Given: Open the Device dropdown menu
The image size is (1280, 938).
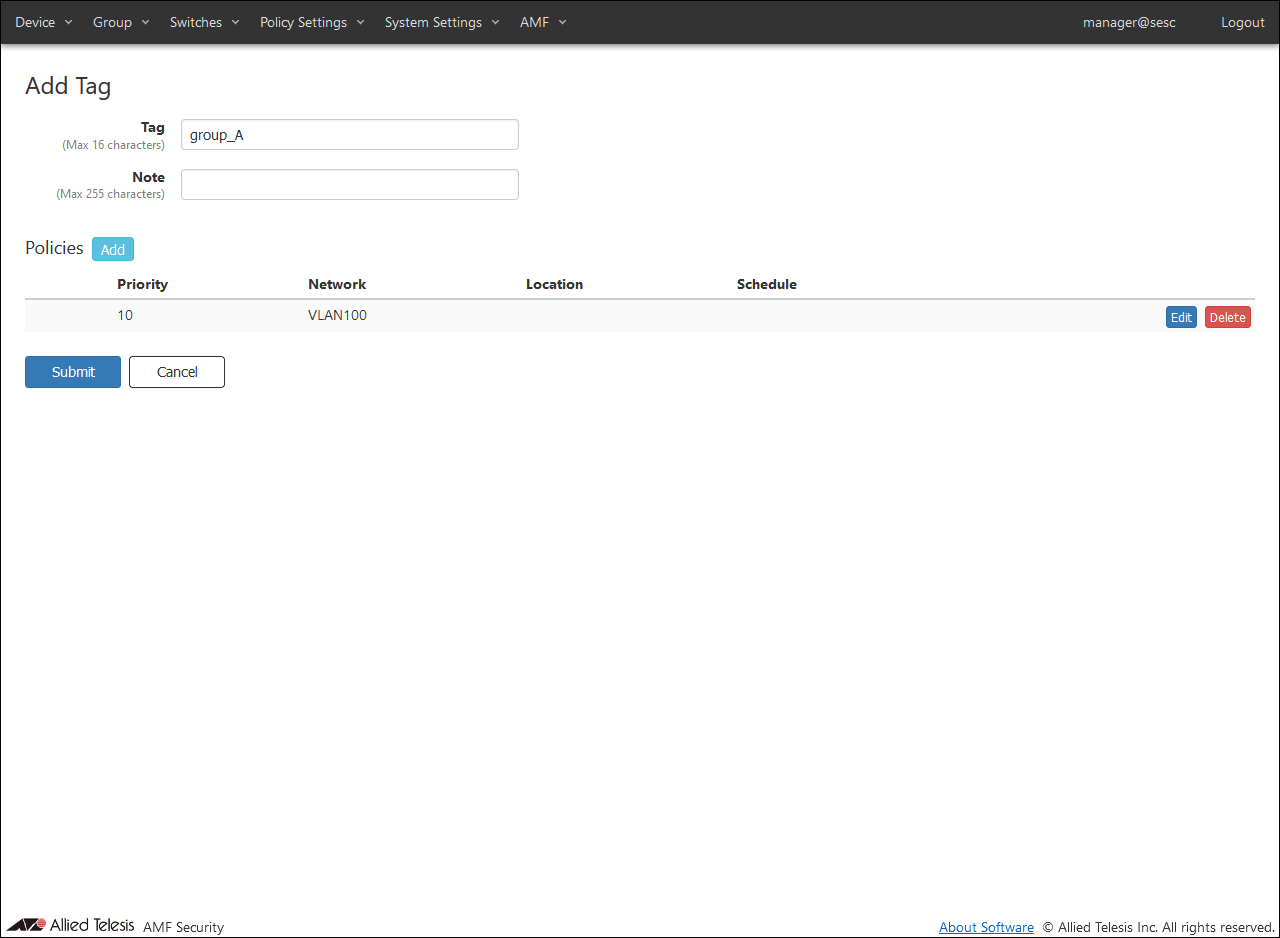Looking at the screenshot, I should point(43,22).
